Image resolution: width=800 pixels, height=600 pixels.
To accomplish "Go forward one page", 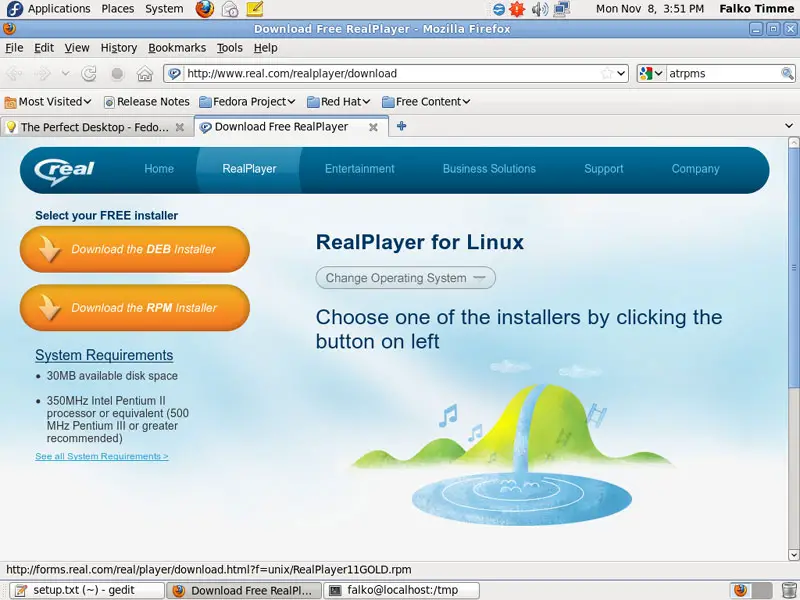I will coord(43,73).
